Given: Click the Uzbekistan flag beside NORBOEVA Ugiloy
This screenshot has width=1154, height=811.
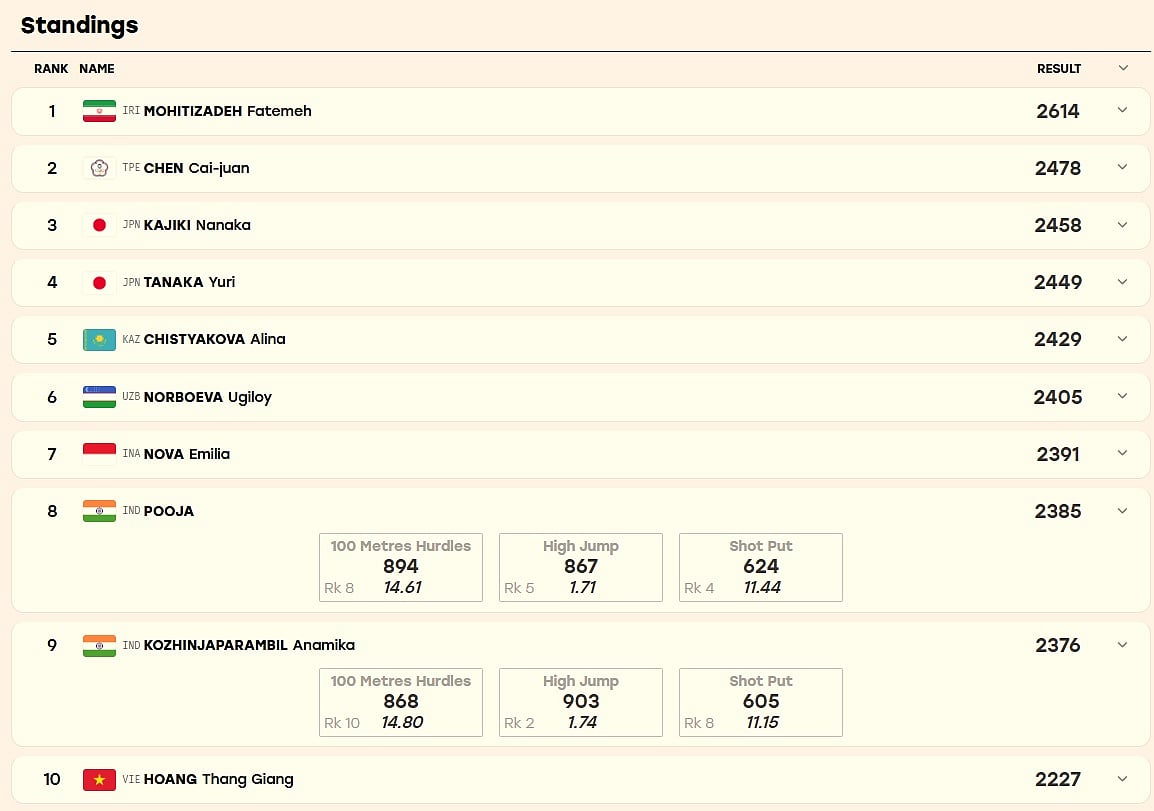Looking at the screenshot, I should tap(99, 397).
